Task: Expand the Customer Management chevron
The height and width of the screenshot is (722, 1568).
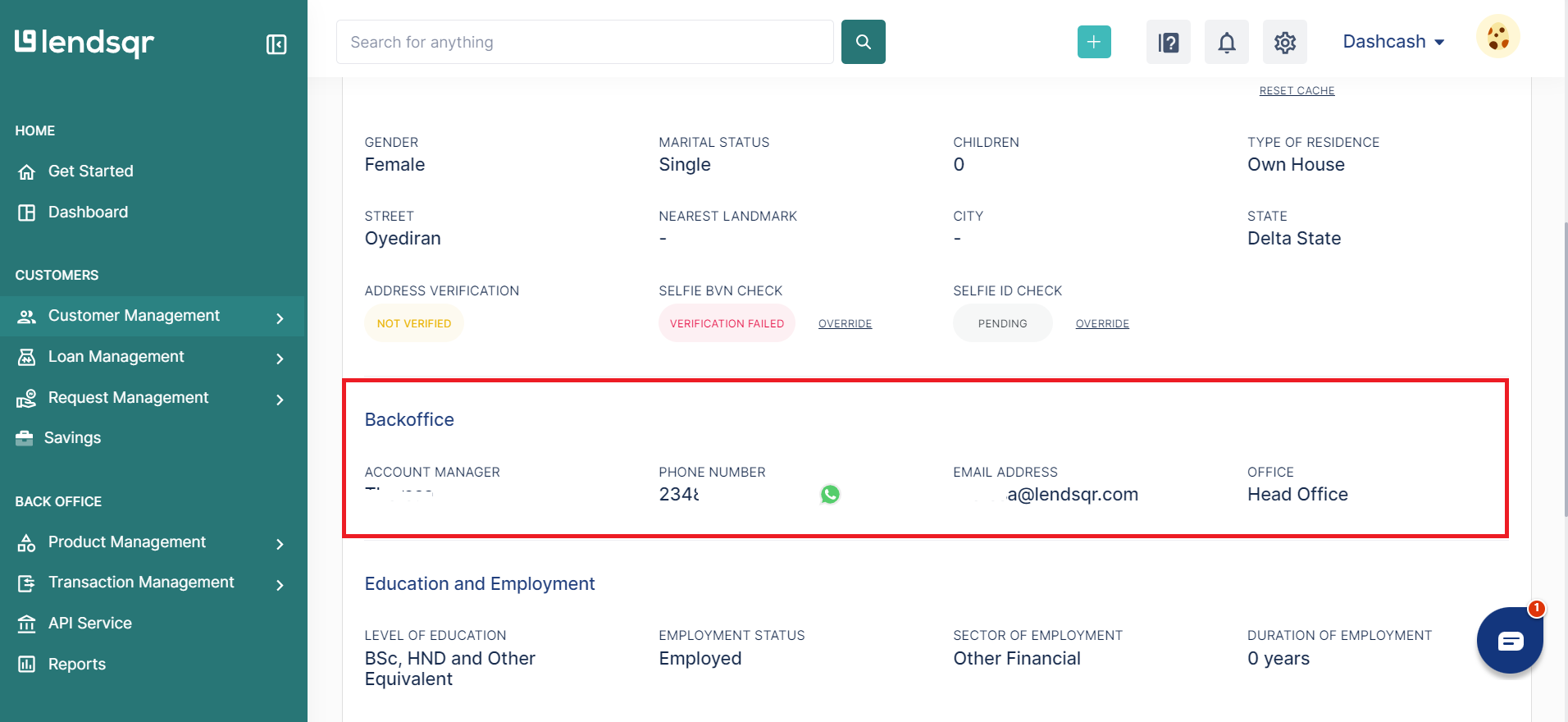Action: [x=280, y=318]
